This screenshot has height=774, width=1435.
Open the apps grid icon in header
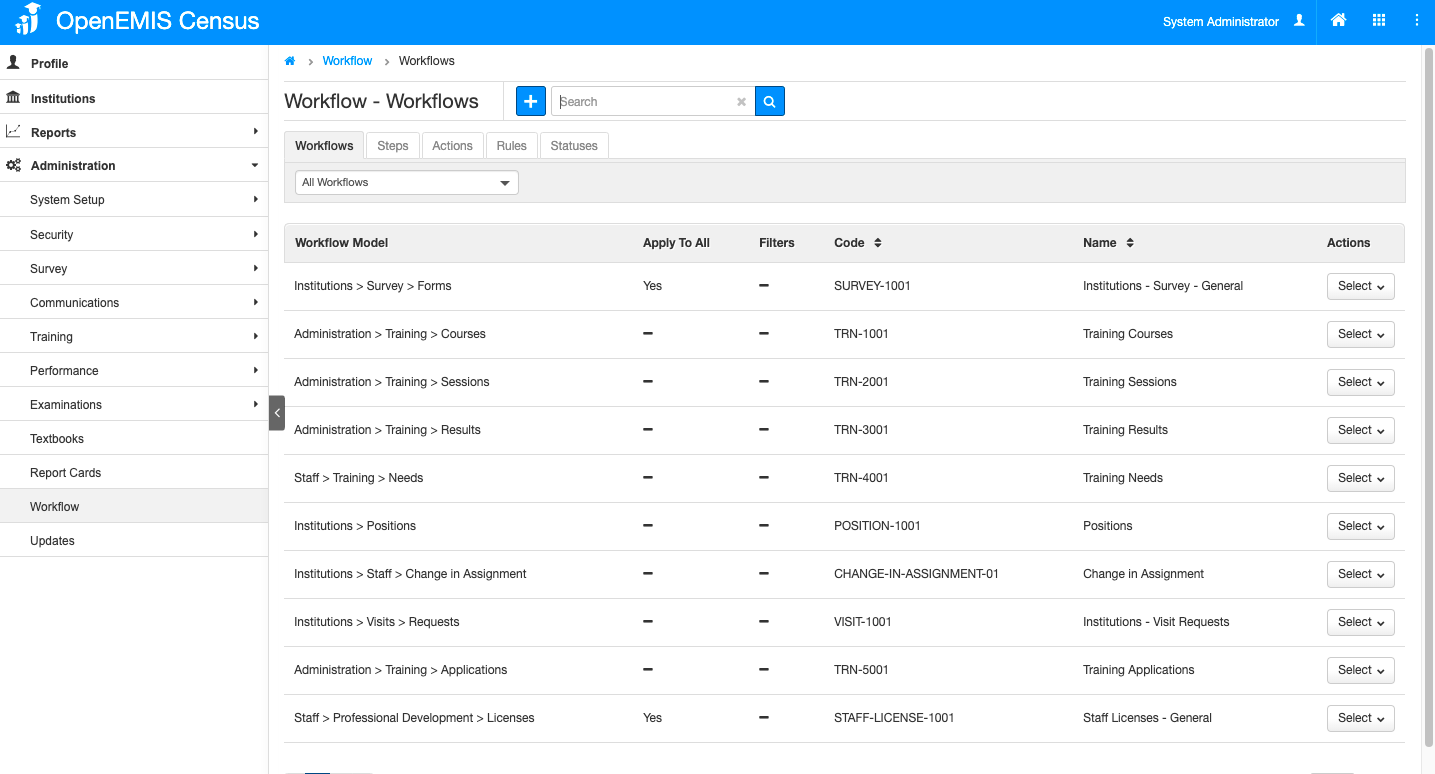coord(1379,20)
